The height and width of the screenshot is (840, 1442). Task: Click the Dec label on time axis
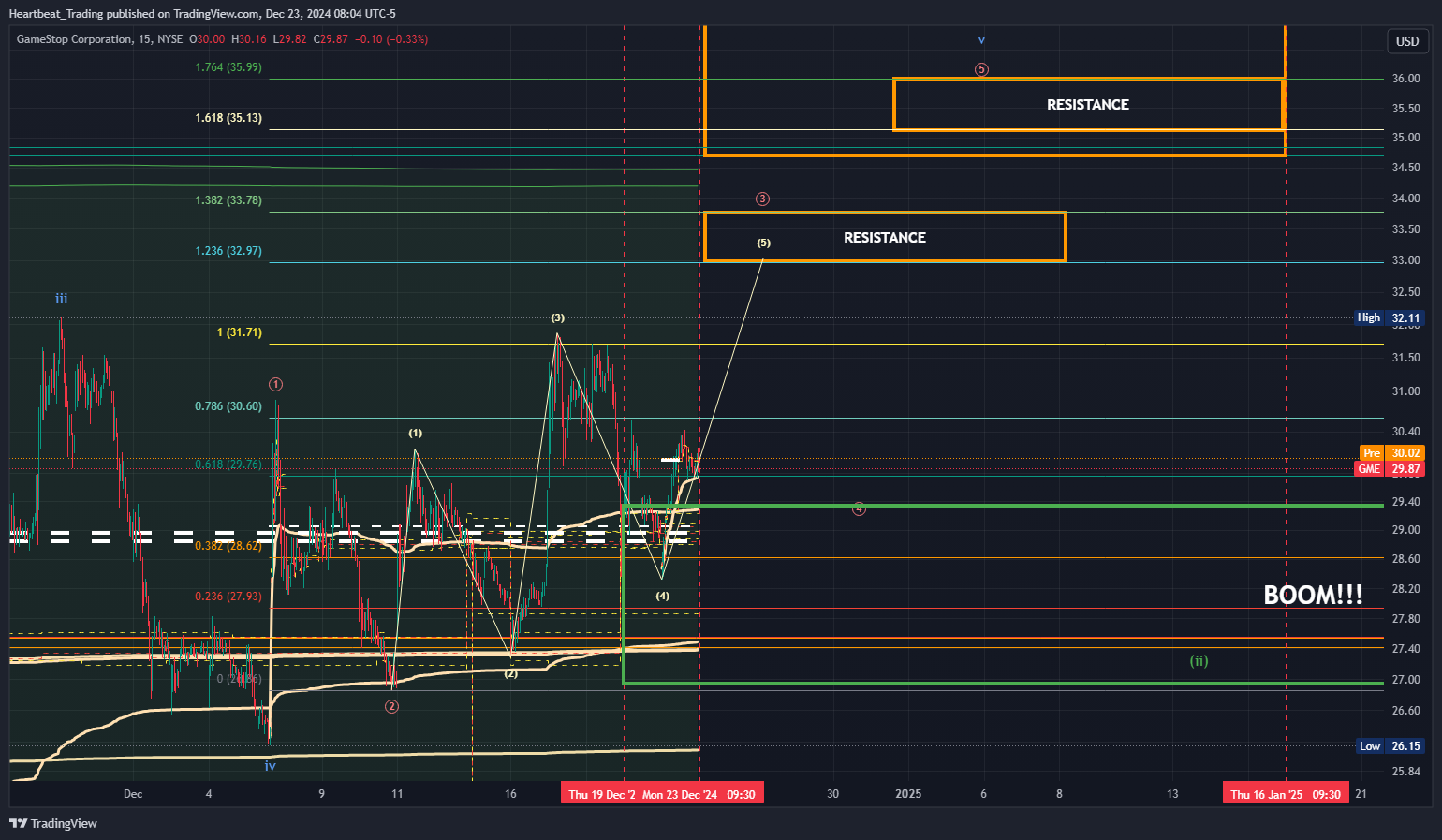tap(133, 794)
